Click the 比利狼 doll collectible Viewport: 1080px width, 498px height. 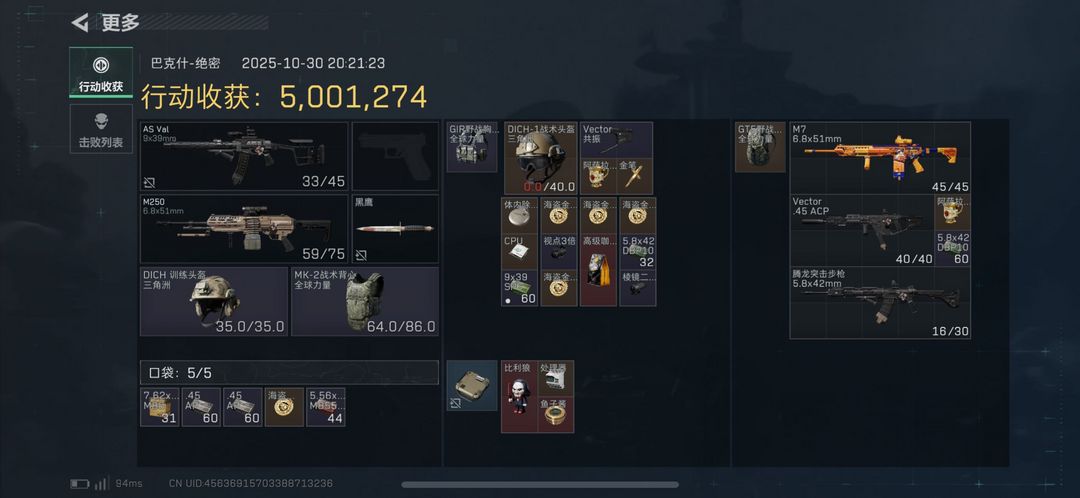click(x=519, y=396)
